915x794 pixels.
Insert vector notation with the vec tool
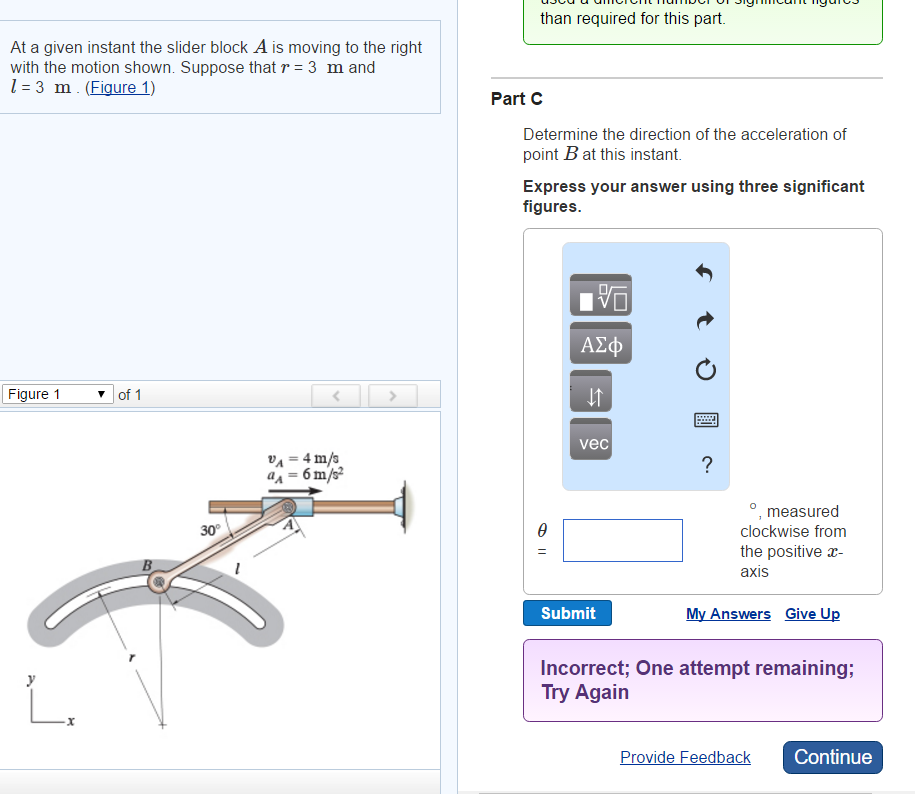590,439
